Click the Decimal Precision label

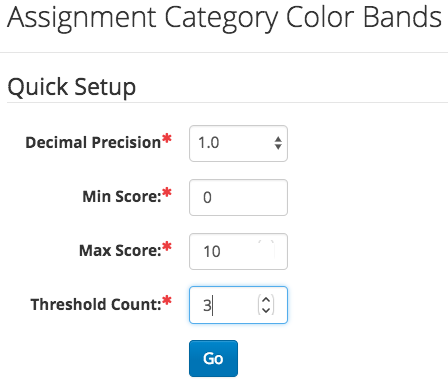(x=93, y=142)
